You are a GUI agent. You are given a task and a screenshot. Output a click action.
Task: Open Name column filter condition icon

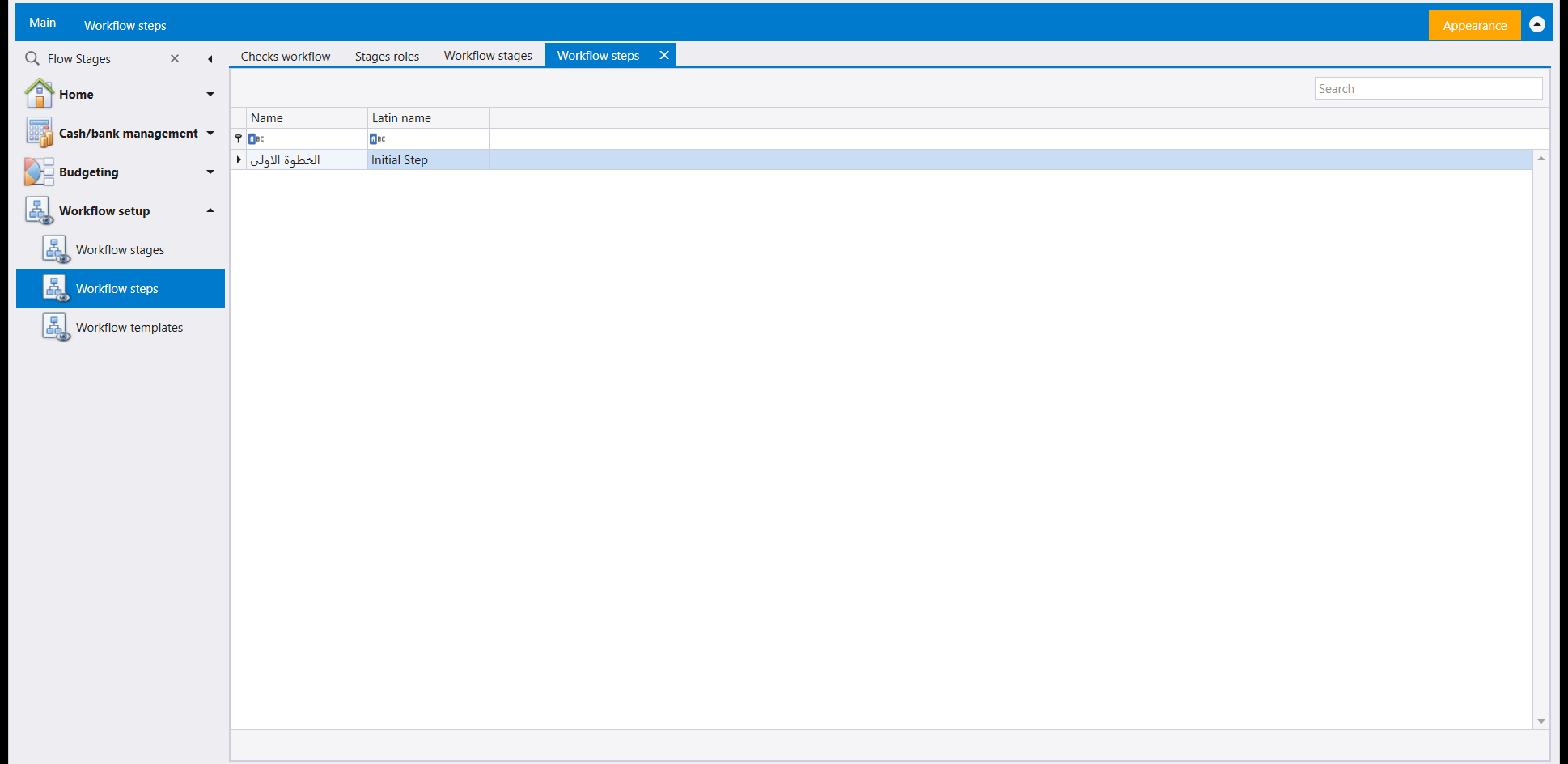click(x=256, y=138)
